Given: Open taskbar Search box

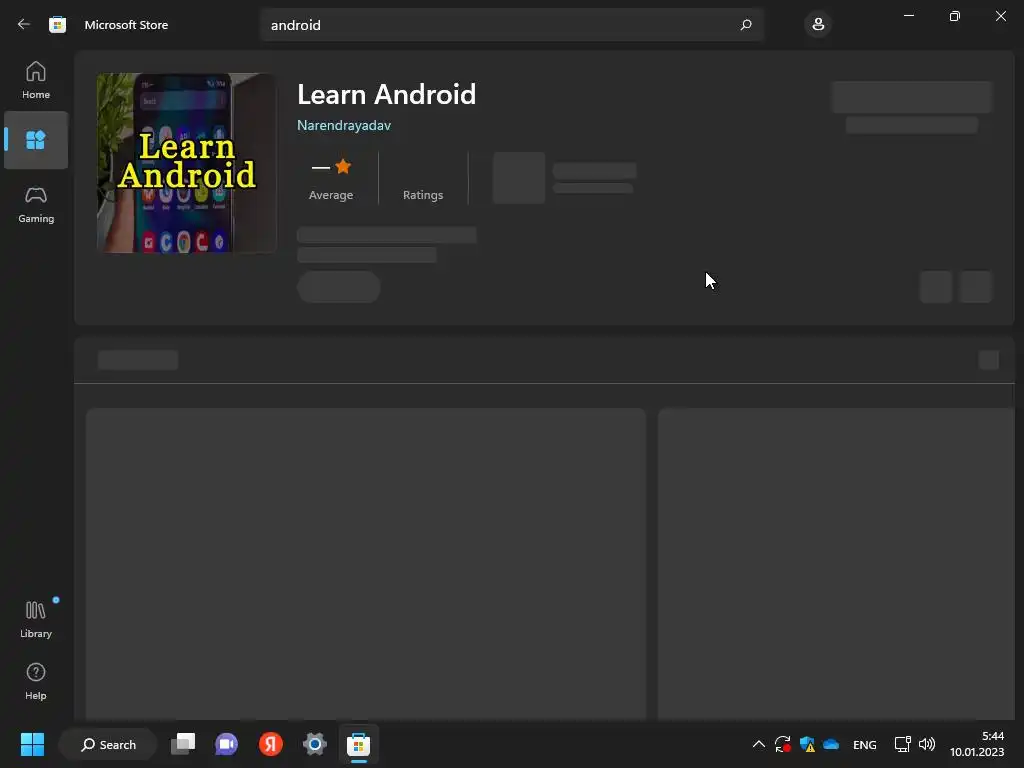Looking at the screenshot, I should coord(108,744).
